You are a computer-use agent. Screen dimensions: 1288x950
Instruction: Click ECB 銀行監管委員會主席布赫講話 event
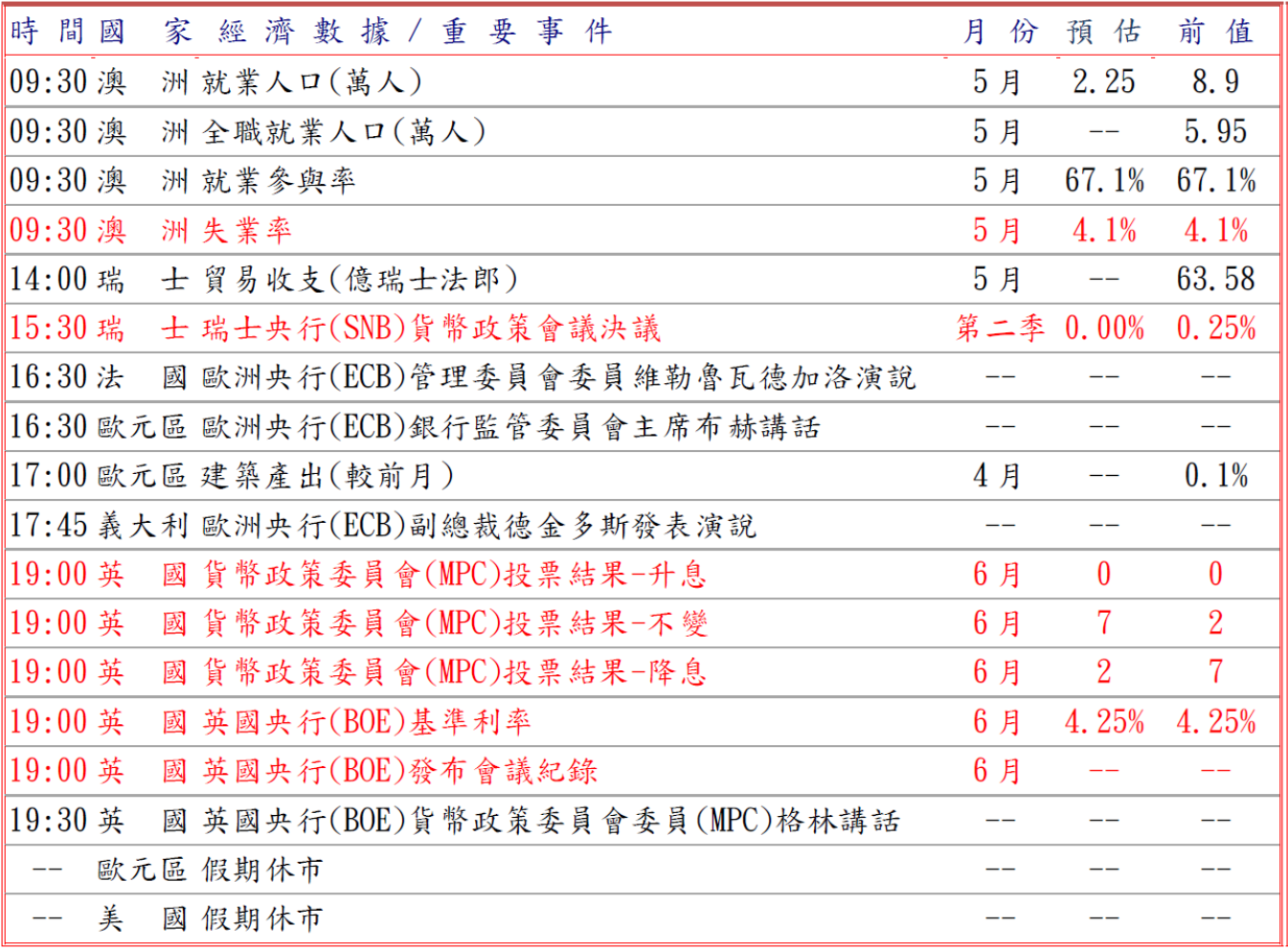click(x=511, y=426)
